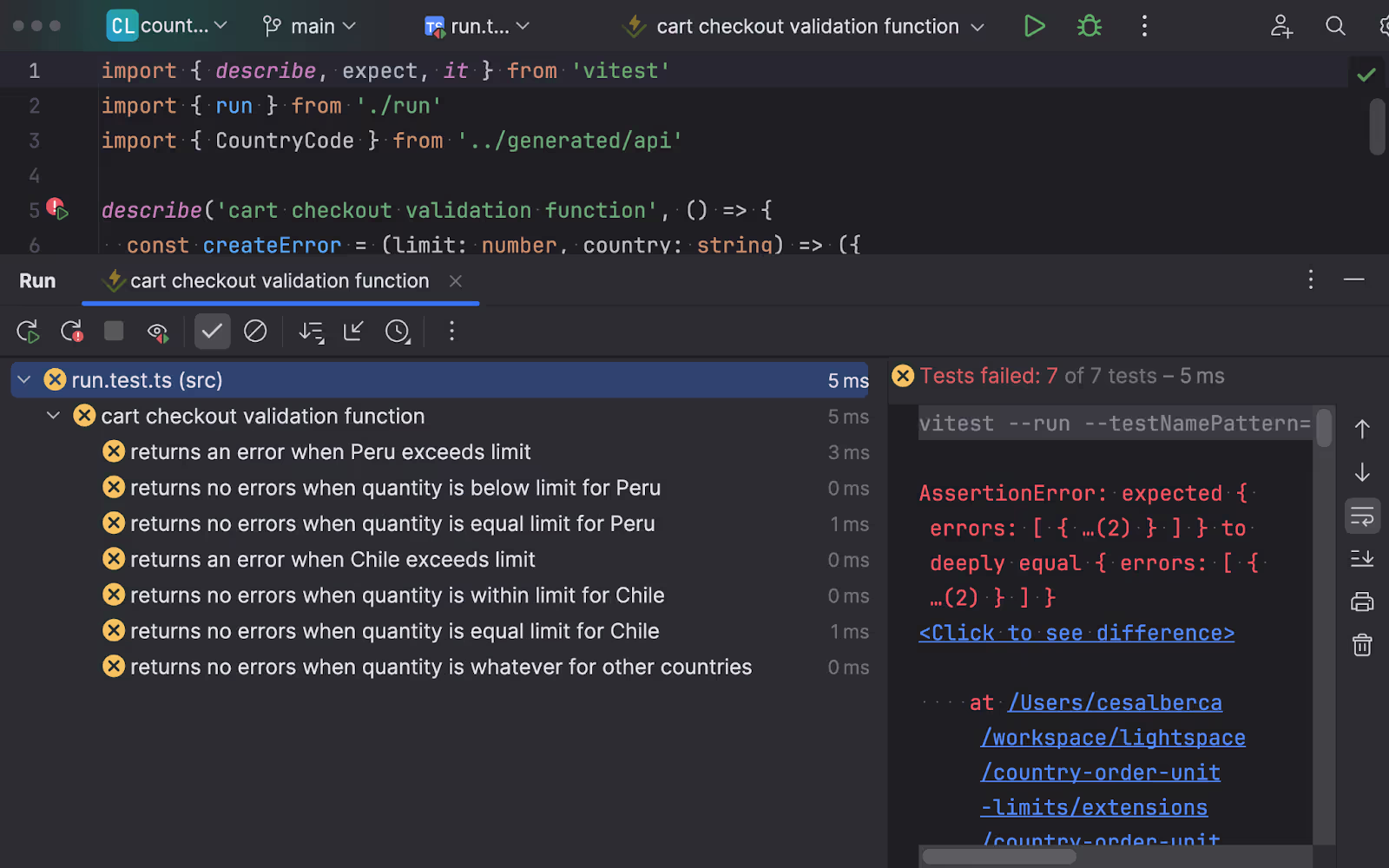Rerun tests in Run panel
1389x868 pixels.
coord(28,331)
